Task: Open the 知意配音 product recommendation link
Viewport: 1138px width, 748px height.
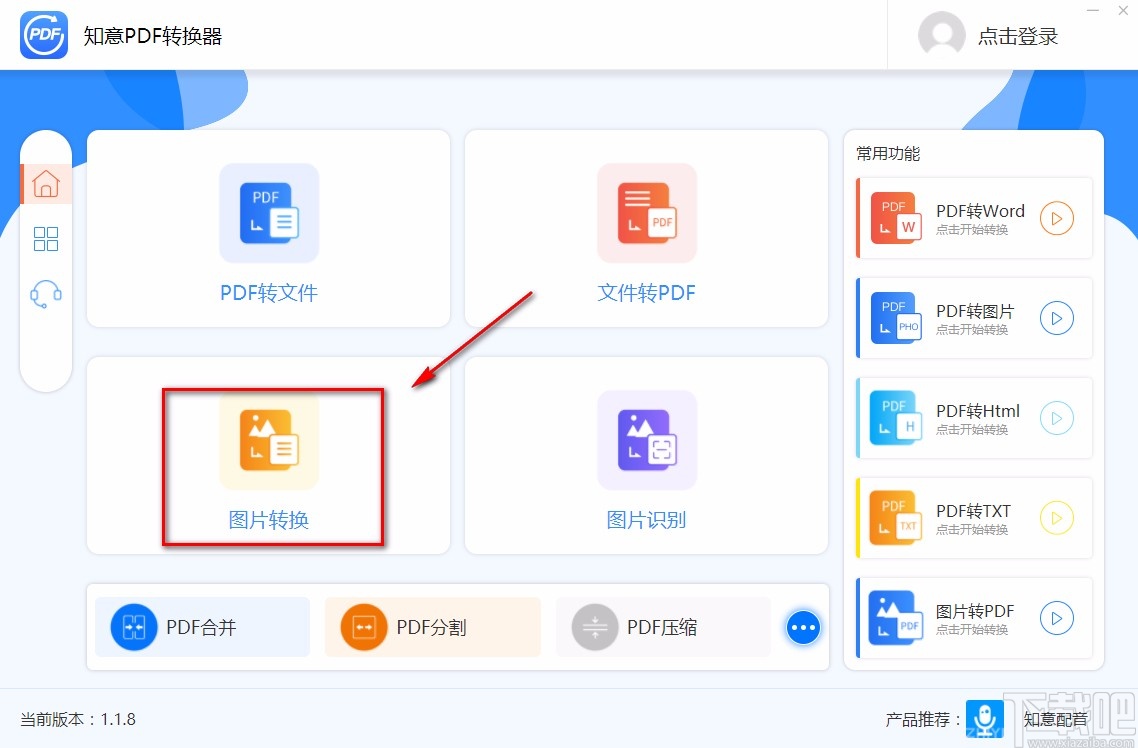Action: [1056, 719]
